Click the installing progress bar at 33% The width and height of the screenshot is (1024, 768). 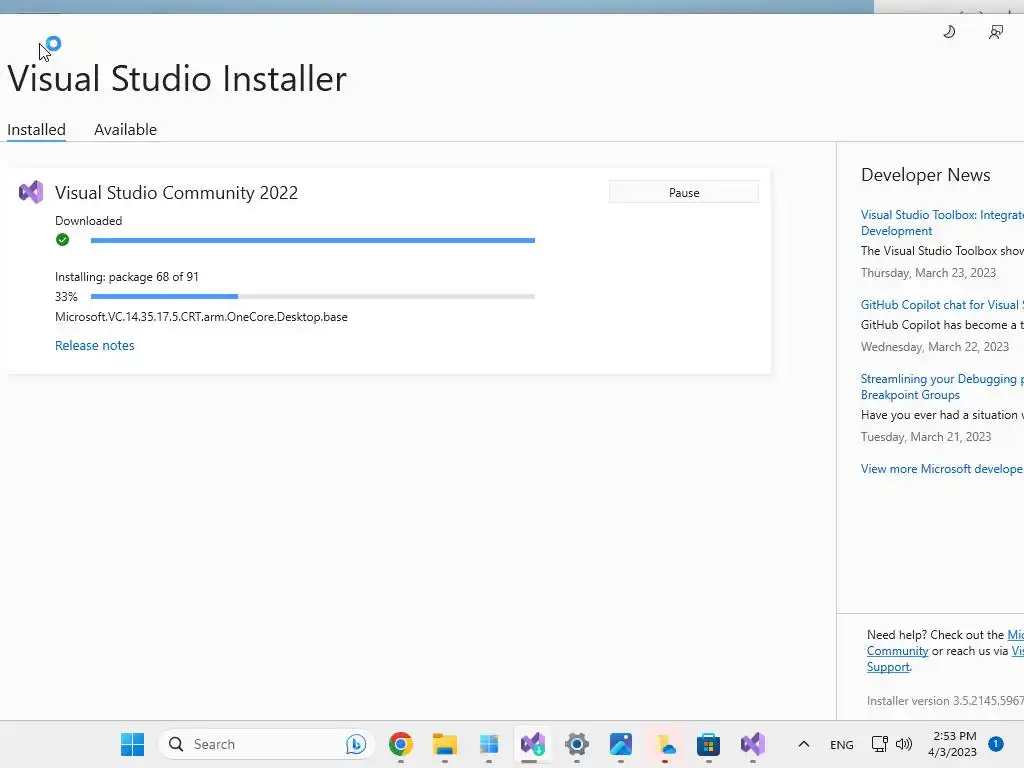coord(313,296)
